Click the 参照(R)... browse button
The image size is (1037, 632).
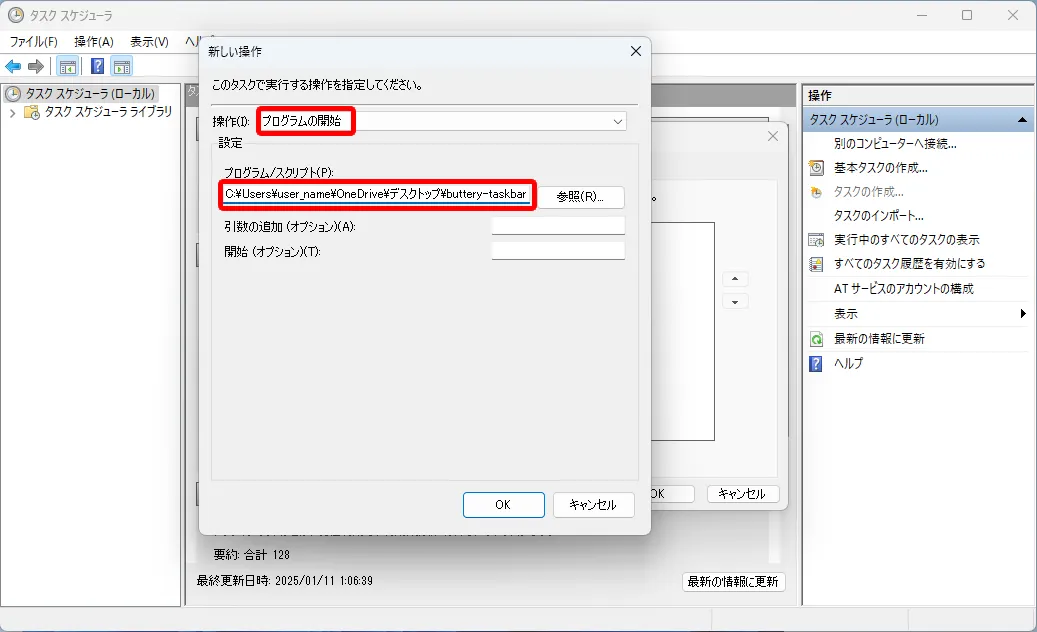pyautogui.click(x=581, y=197)
